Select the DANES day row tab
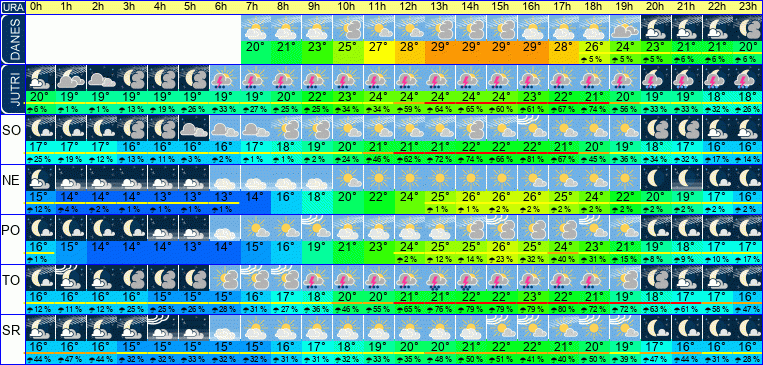Viewport: 763px width, 365px height. pyautogui.click(x=12, y=39)
